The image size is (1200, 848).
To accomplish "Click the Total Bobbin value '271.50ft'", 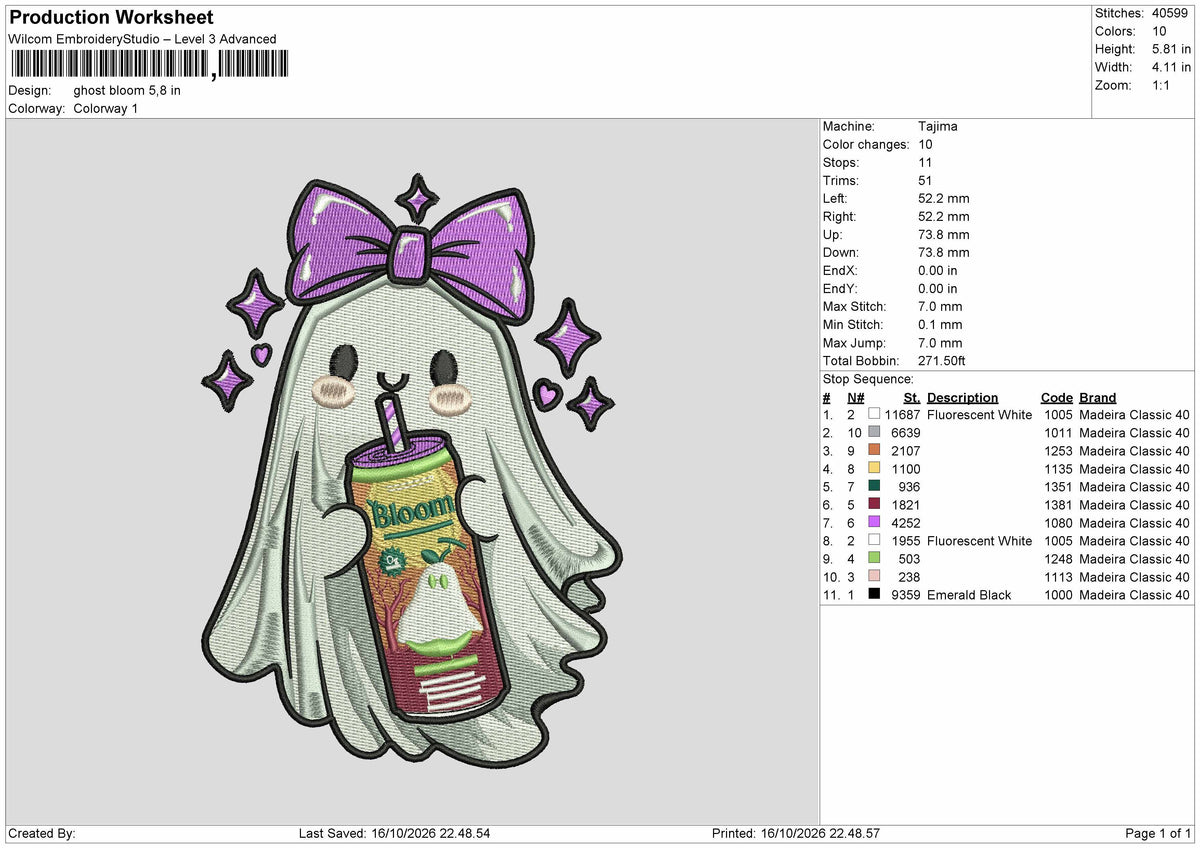I will [x=941, y=360].
